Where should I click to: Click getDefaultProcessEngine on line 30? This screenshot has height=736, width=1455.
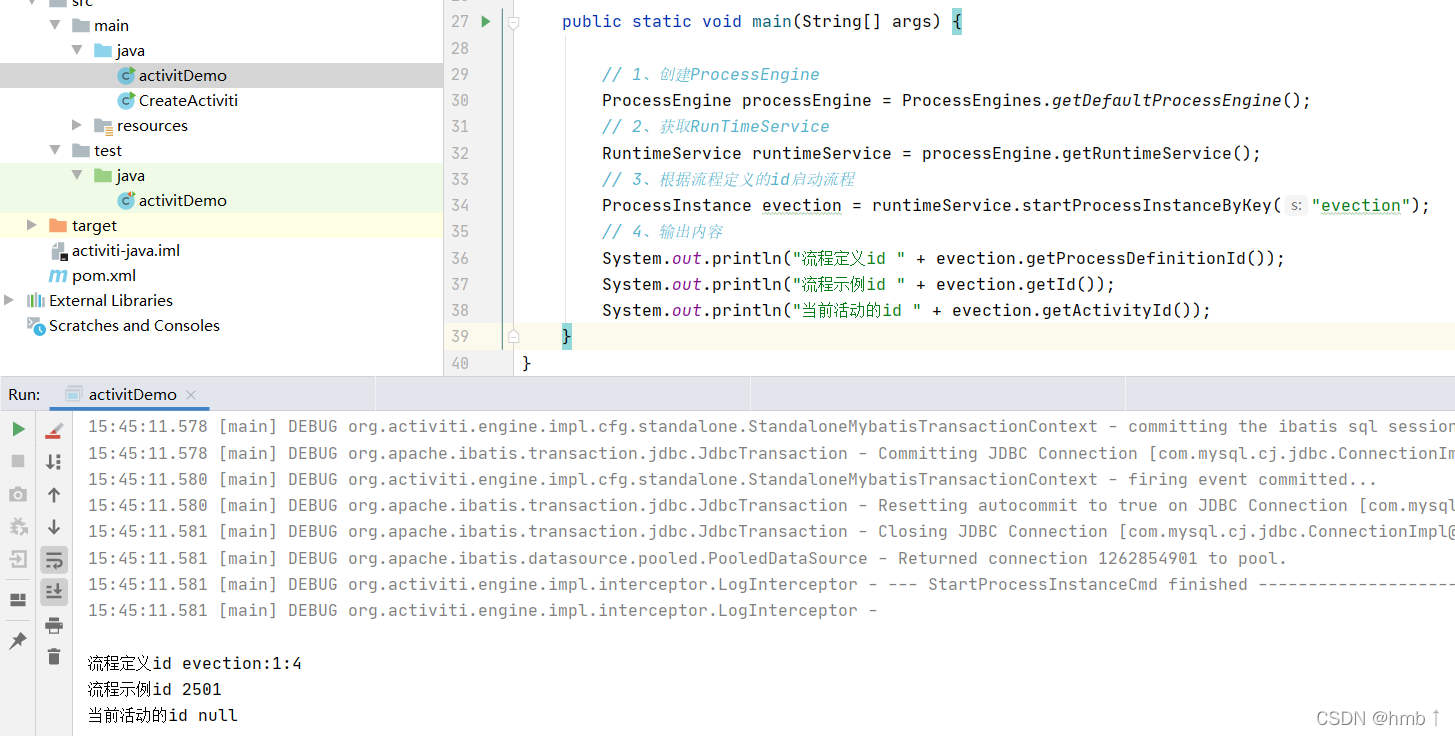[x=1166, y=100]
